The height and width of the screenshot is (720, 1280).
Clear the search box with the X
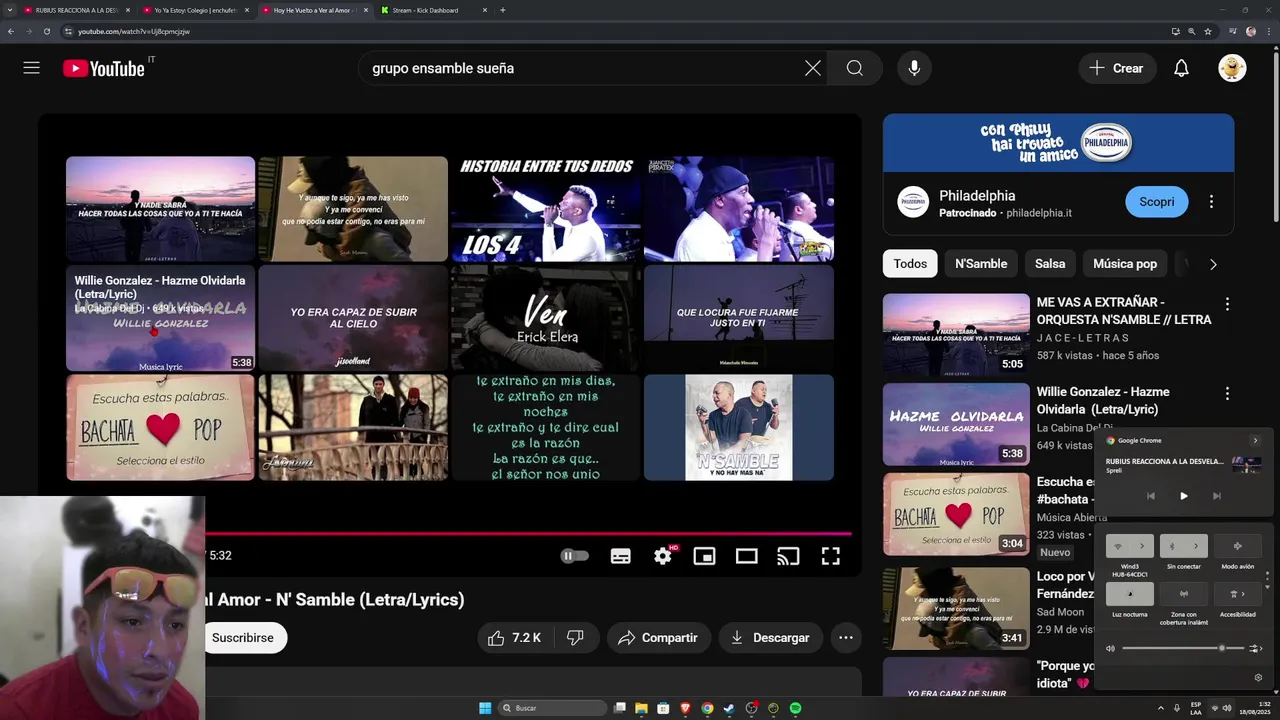813,68
